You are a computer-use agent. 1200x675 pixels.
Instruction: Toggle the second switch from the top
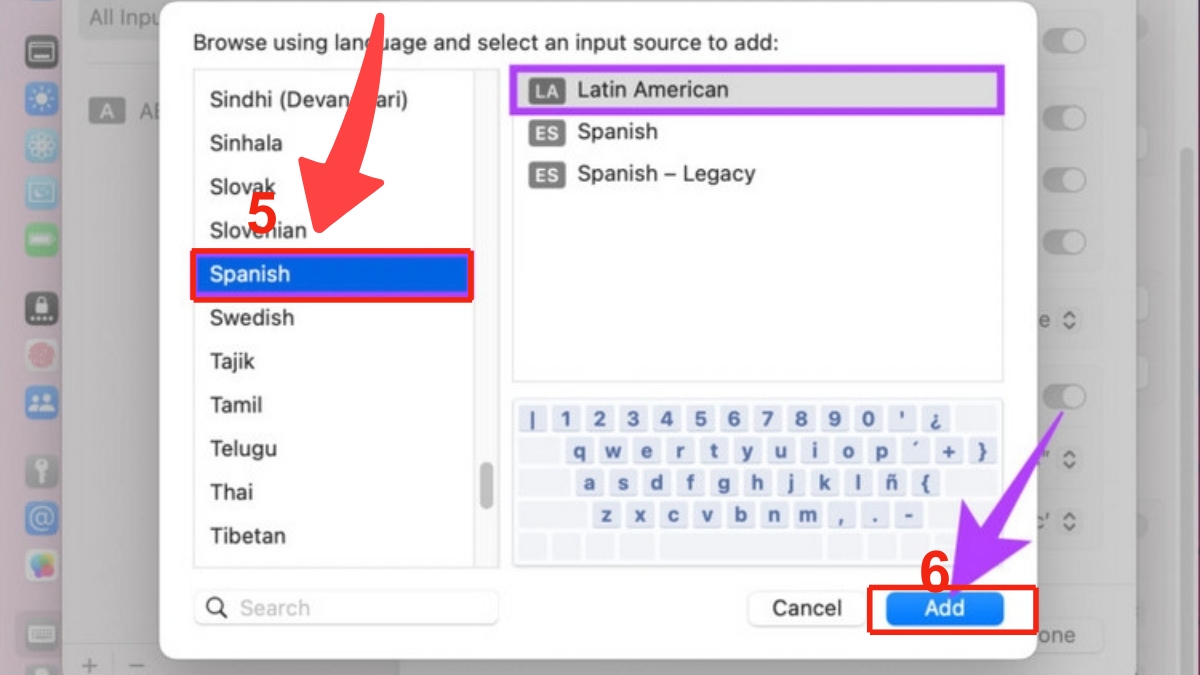[1068, 118]
